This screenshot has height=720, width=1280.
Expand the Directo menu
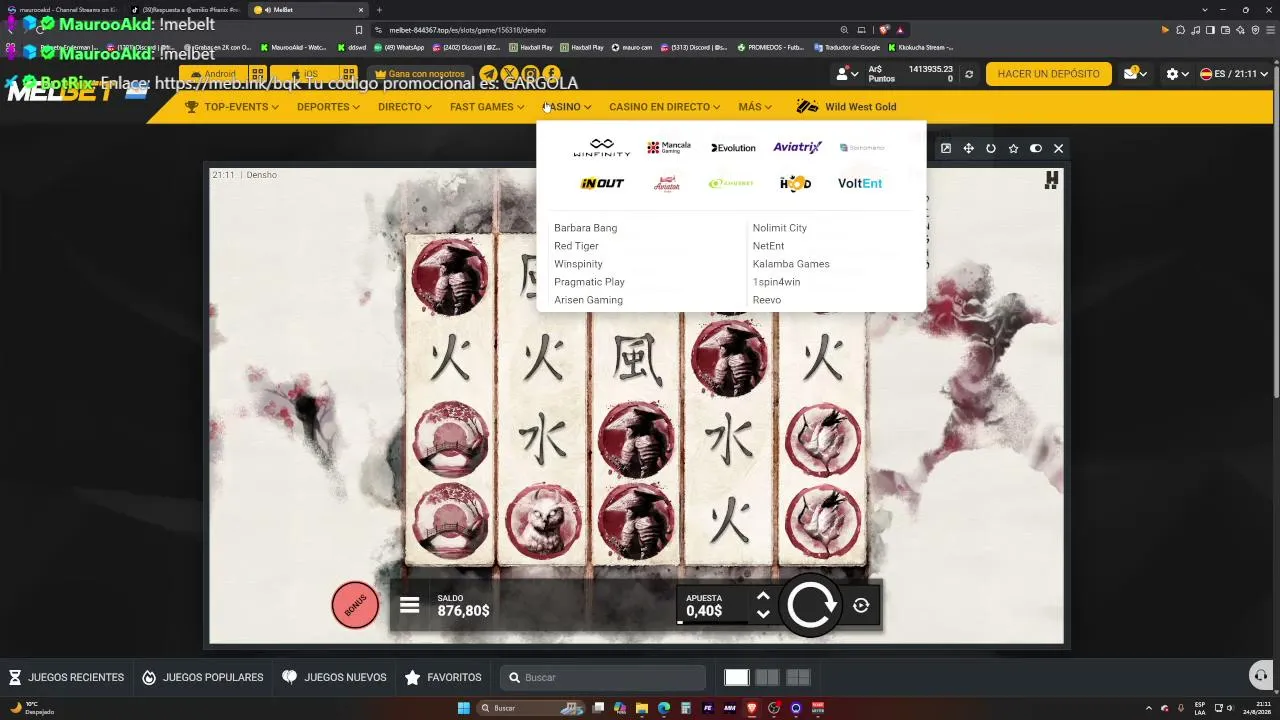pos(405,107)
